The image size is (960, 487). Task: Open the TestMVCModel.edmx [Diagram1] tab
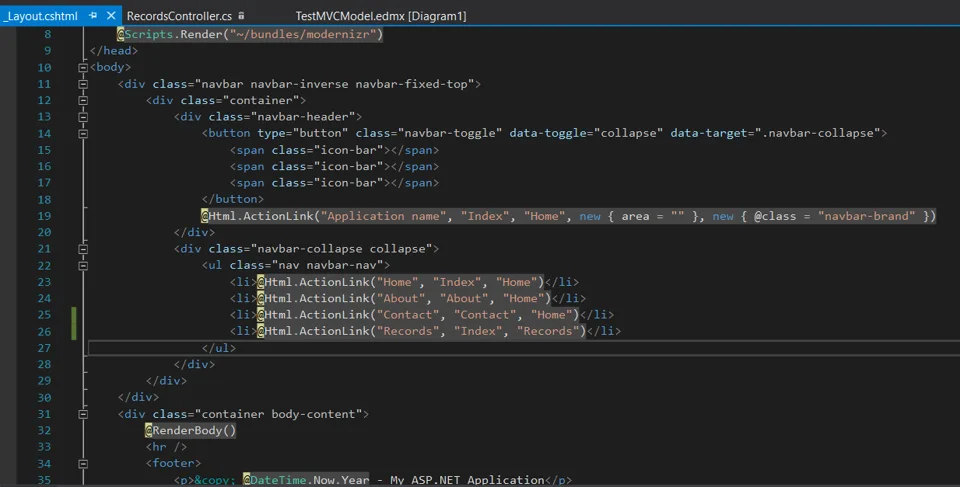381,16
